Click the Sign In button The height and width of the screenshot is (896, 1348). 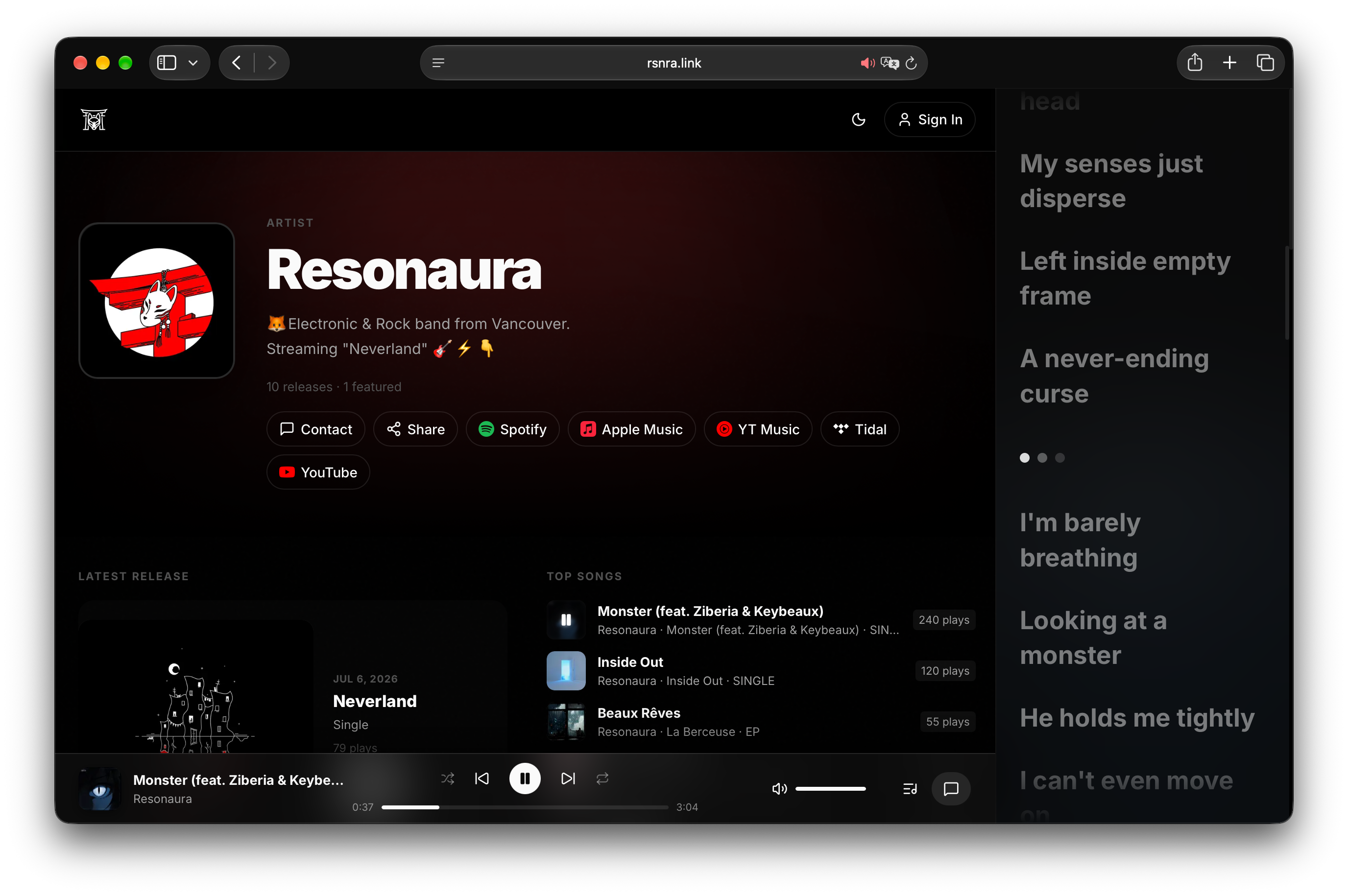click(x=929, y=119)
